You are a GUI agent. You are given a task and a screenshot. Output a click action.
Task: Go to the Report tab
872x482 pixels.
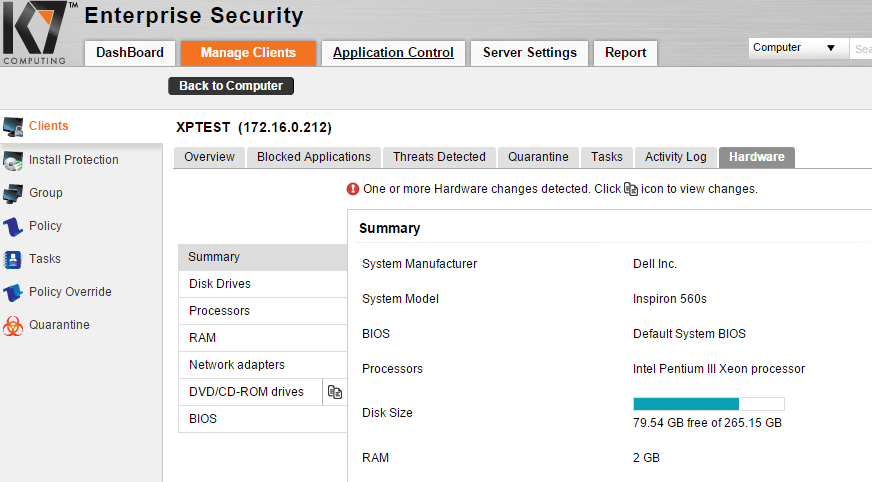pos(625,53)
